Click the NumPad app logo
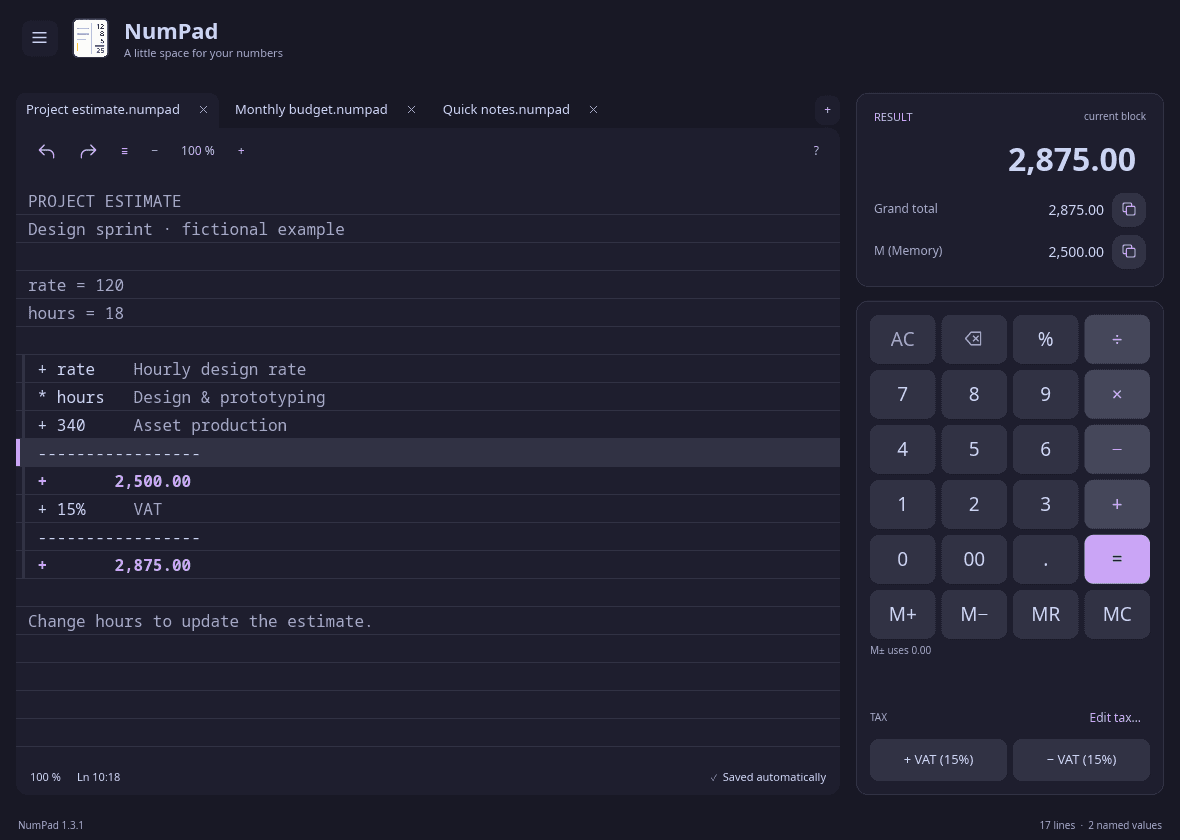The width and height of the screenshot is (1180, 840). pos(90,38)
